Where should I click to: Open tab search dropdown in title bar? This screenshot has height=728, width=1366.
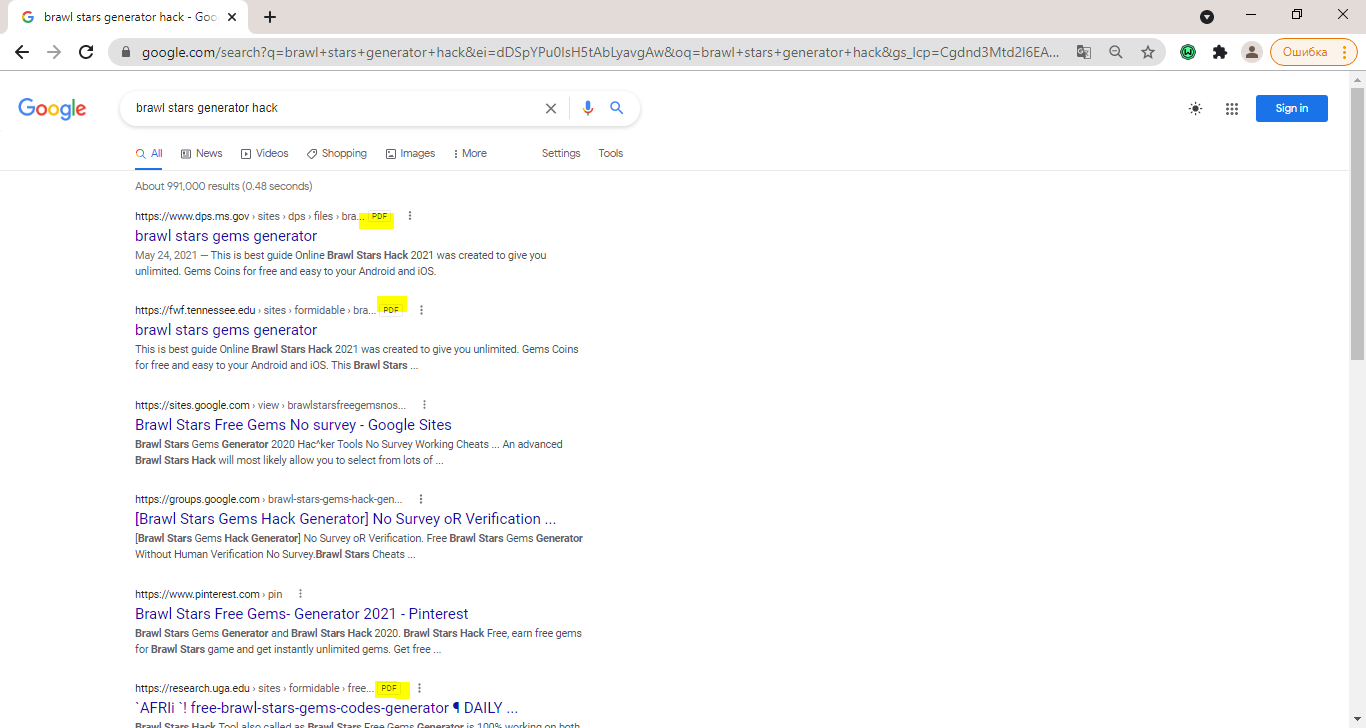tap(1207, 17)
